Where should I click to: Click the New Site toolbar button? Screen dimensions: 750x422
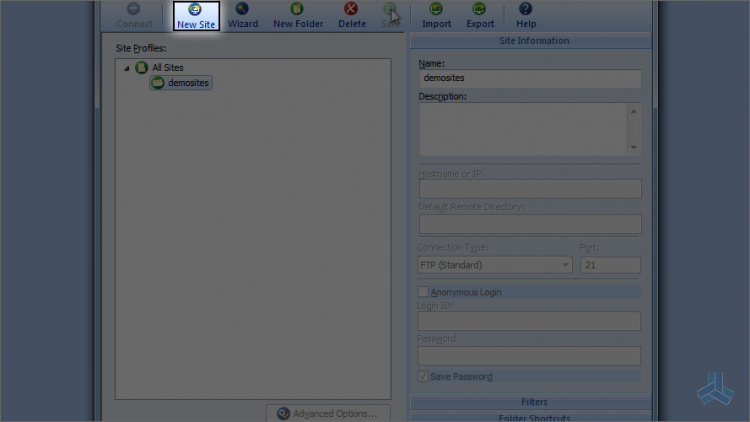coord(196,16)
